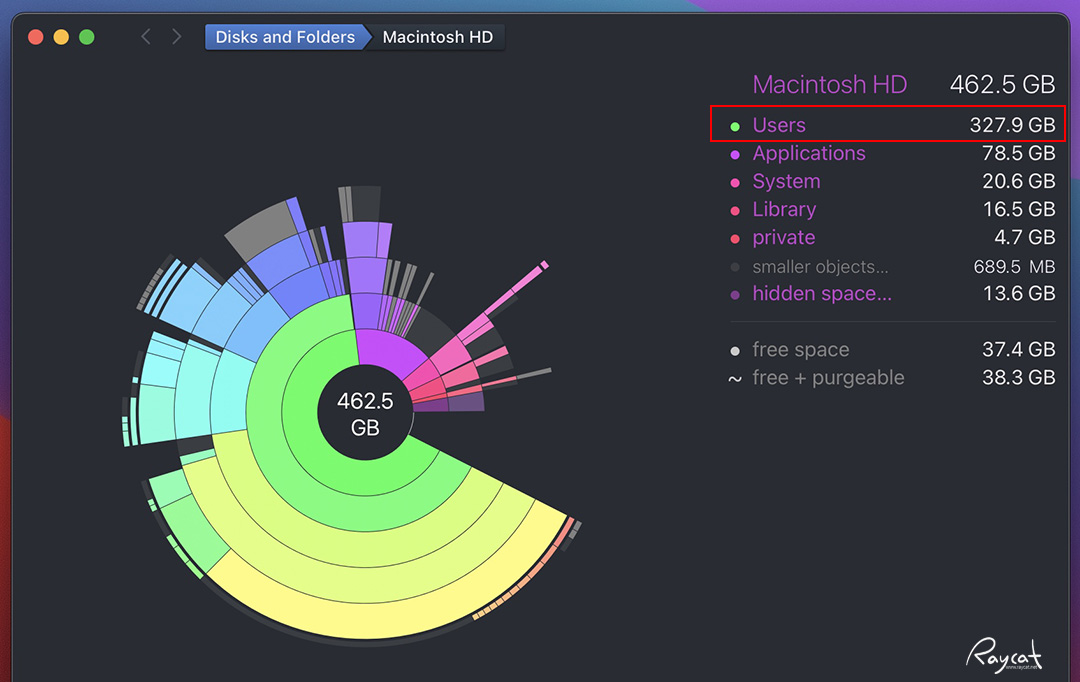The height and width of the screenshot is (682, 1080).
Task: Click the dot beside private
Action: (735, 239)
